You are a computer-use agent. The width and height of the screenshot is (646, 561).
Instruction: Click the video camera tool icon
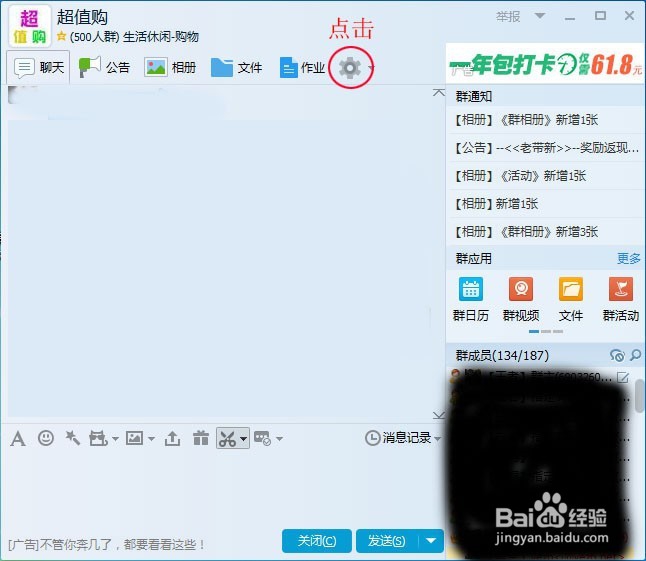click(98, 439)
